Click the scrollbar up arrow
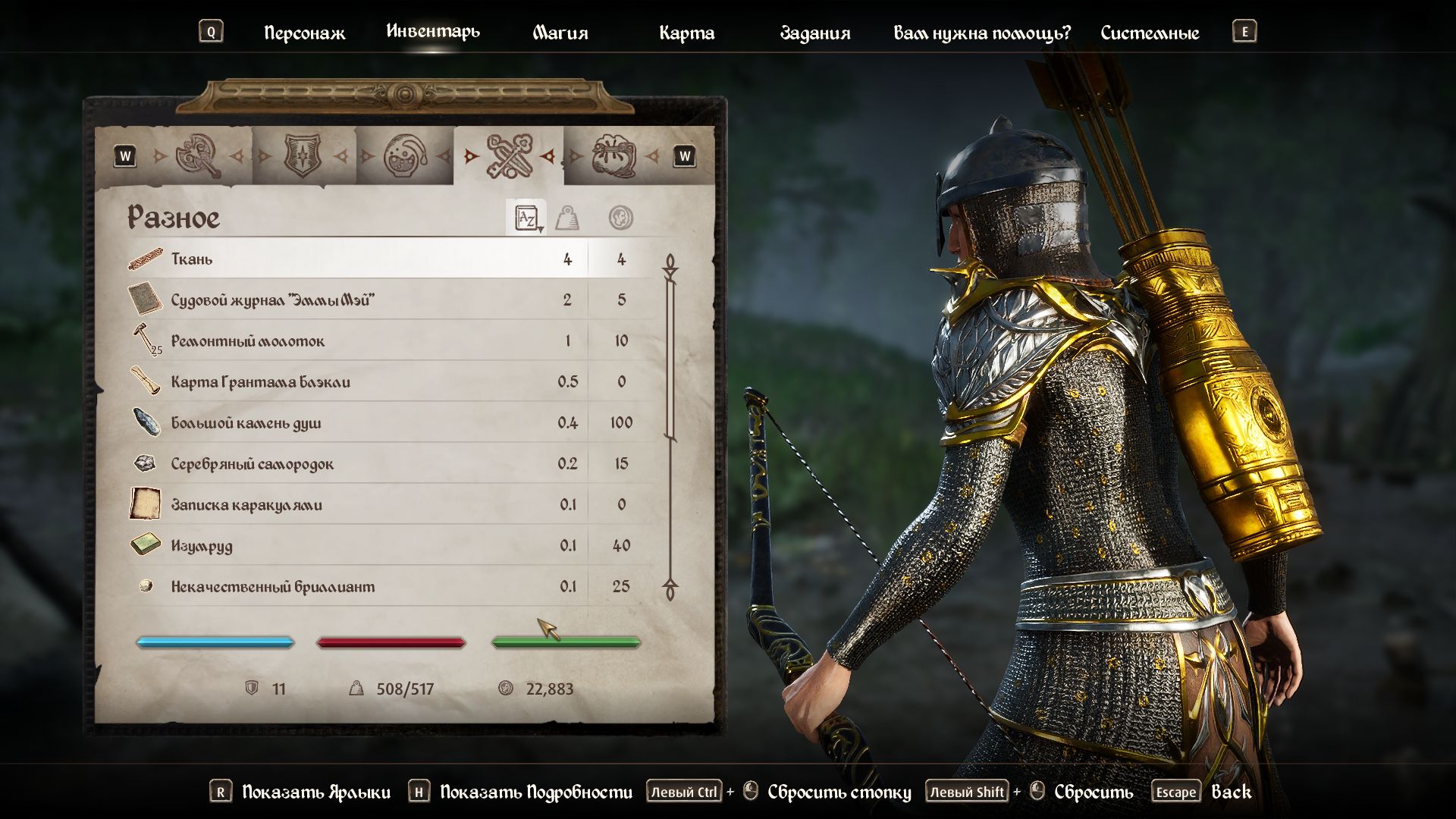 pos(670,263)
